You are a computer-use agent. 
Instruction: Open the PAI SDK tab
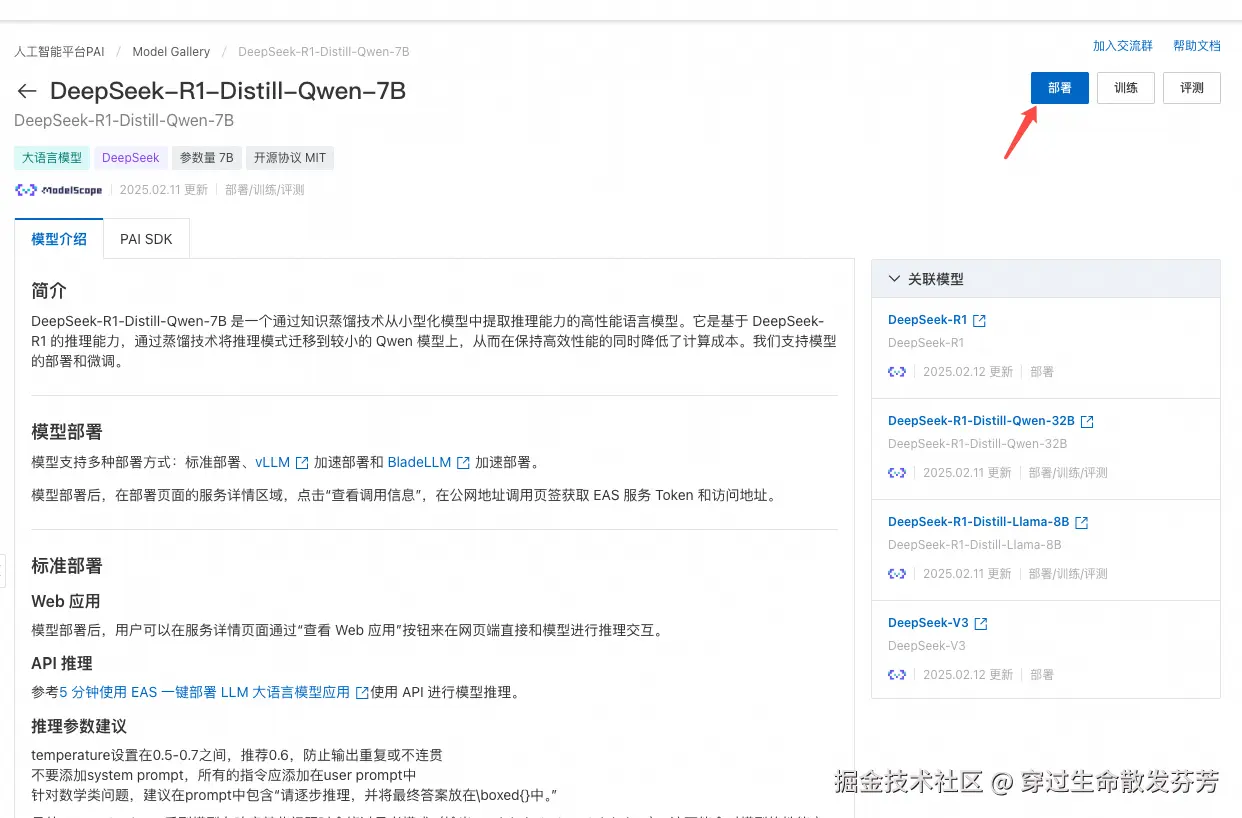click(x=146, y=239)
